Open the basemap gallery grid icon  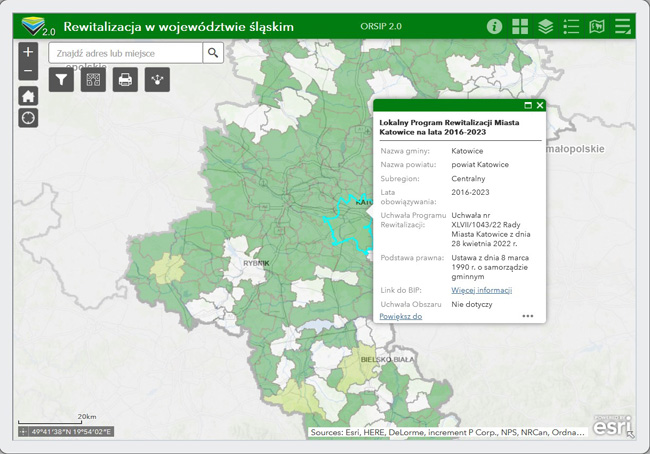click(x=520, y=27)
